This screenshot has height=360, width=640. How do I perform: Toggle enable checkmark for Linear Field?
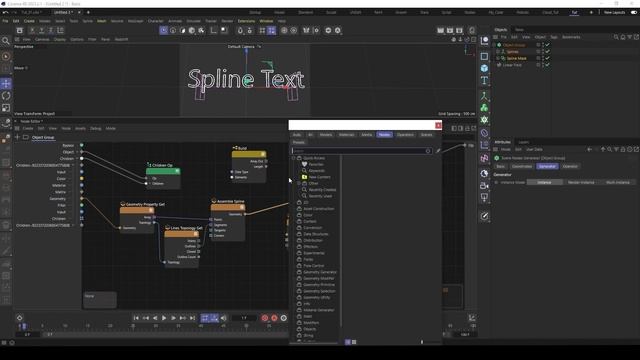[547, 64]
